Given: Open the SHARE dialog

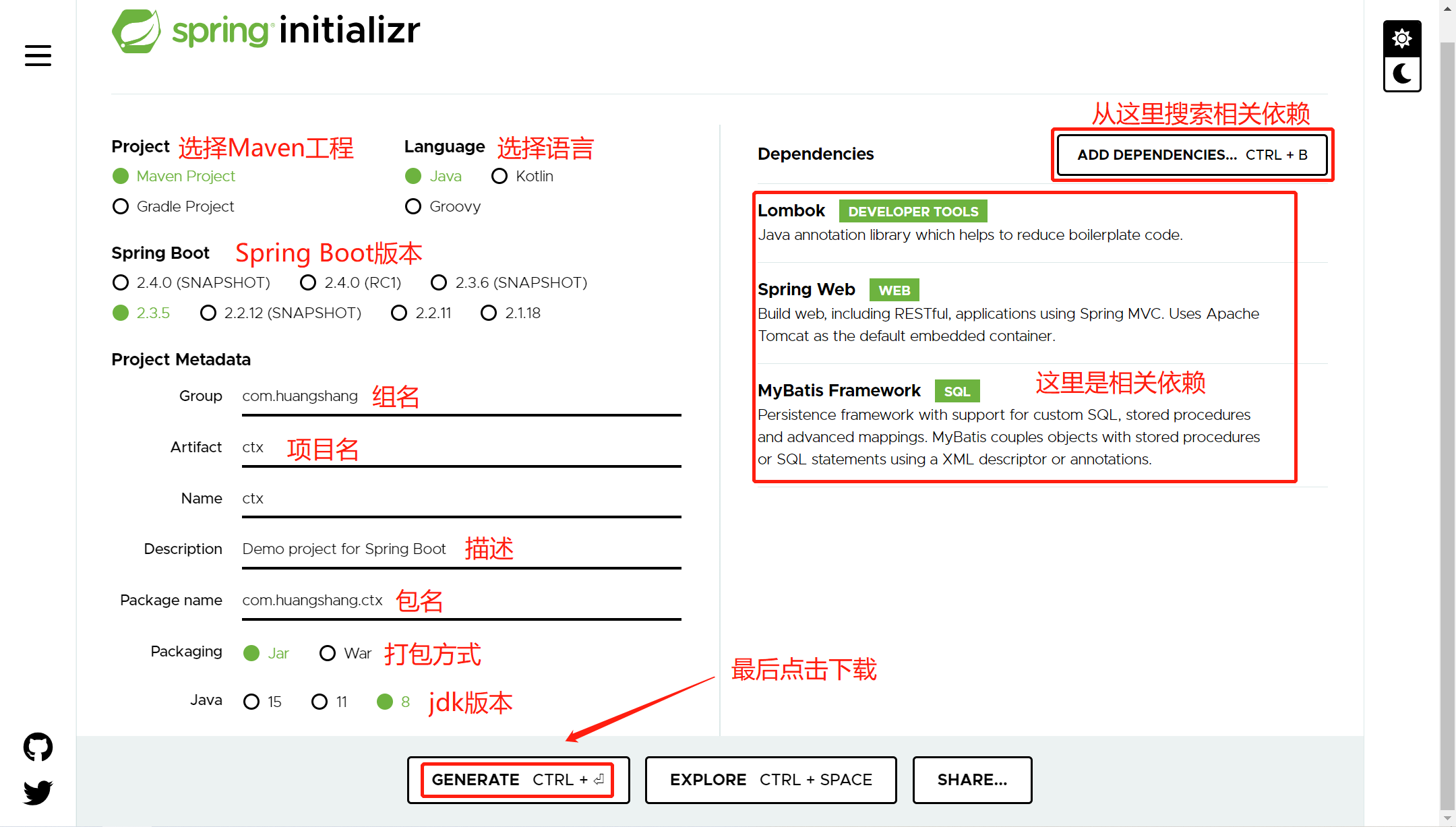Looking at the screenshot, I should (972, 780).
